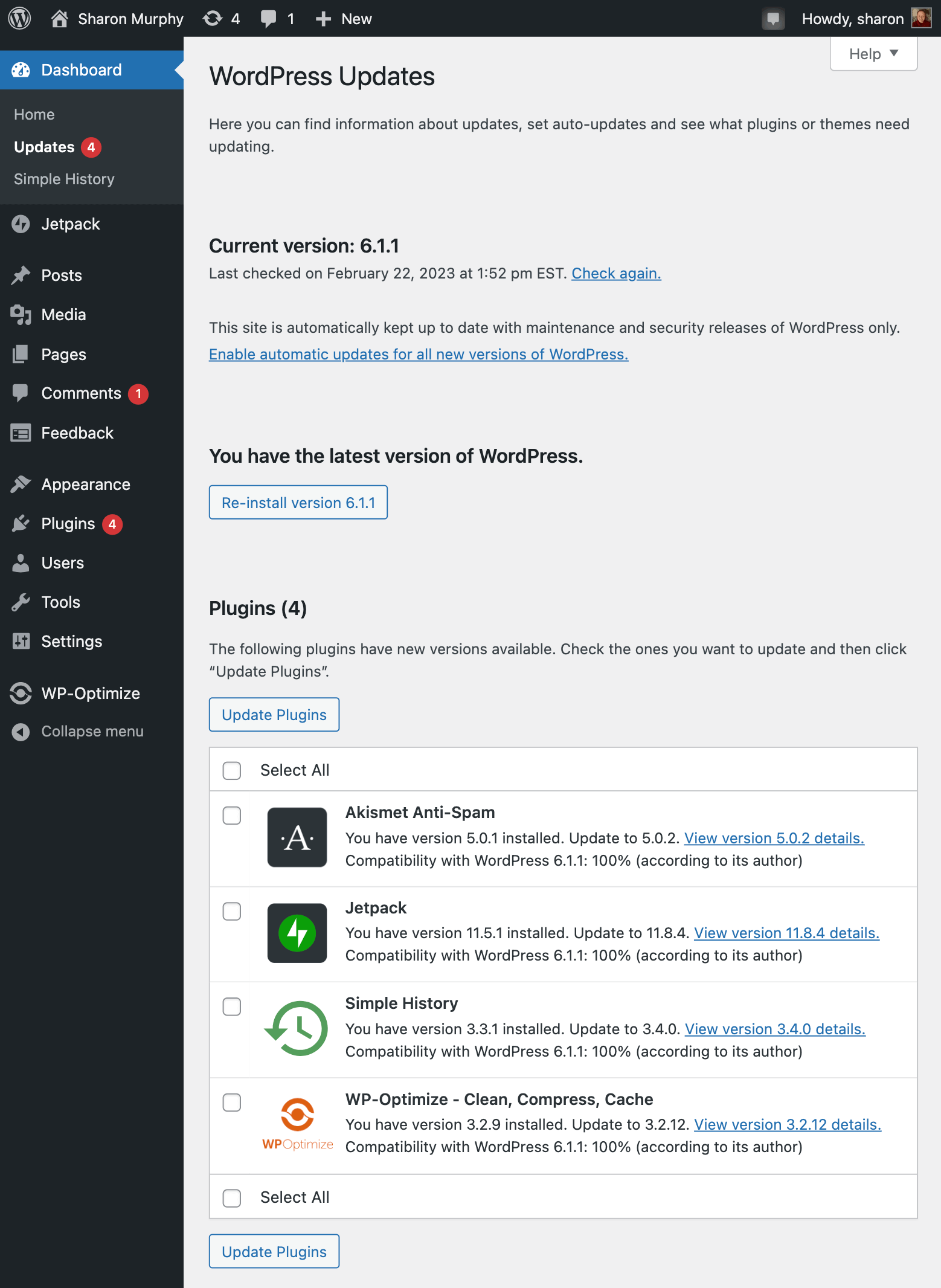This screenshot has width=941, height=1288.
Task: Click the Dashboard gauge icon
Action: click(x=21, y=70)
